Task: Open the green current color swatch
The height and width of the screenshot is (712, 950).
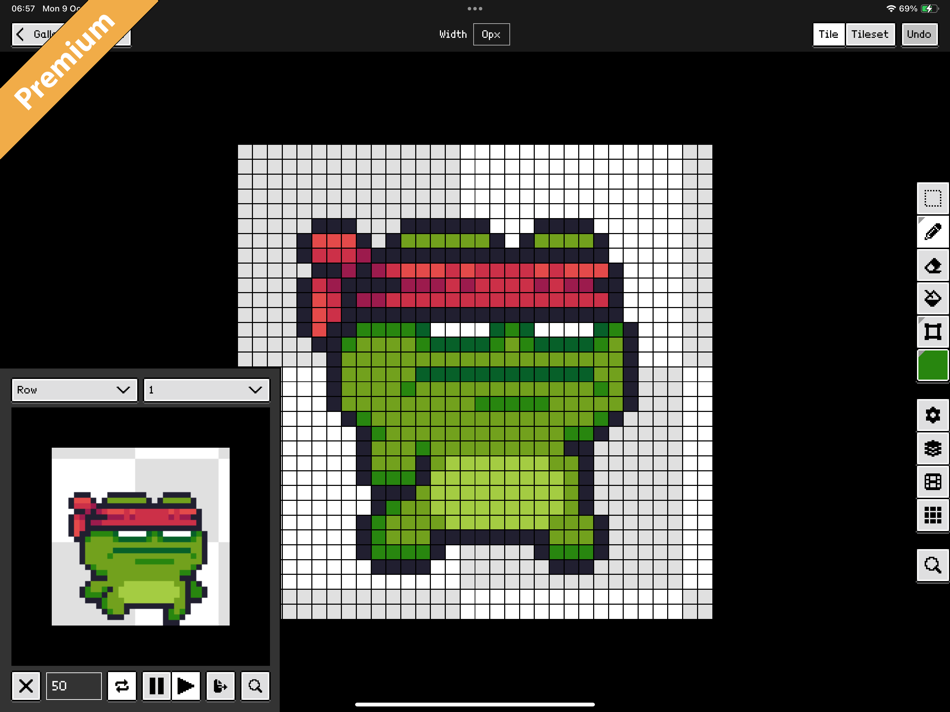Action: (x=932, y=365)
